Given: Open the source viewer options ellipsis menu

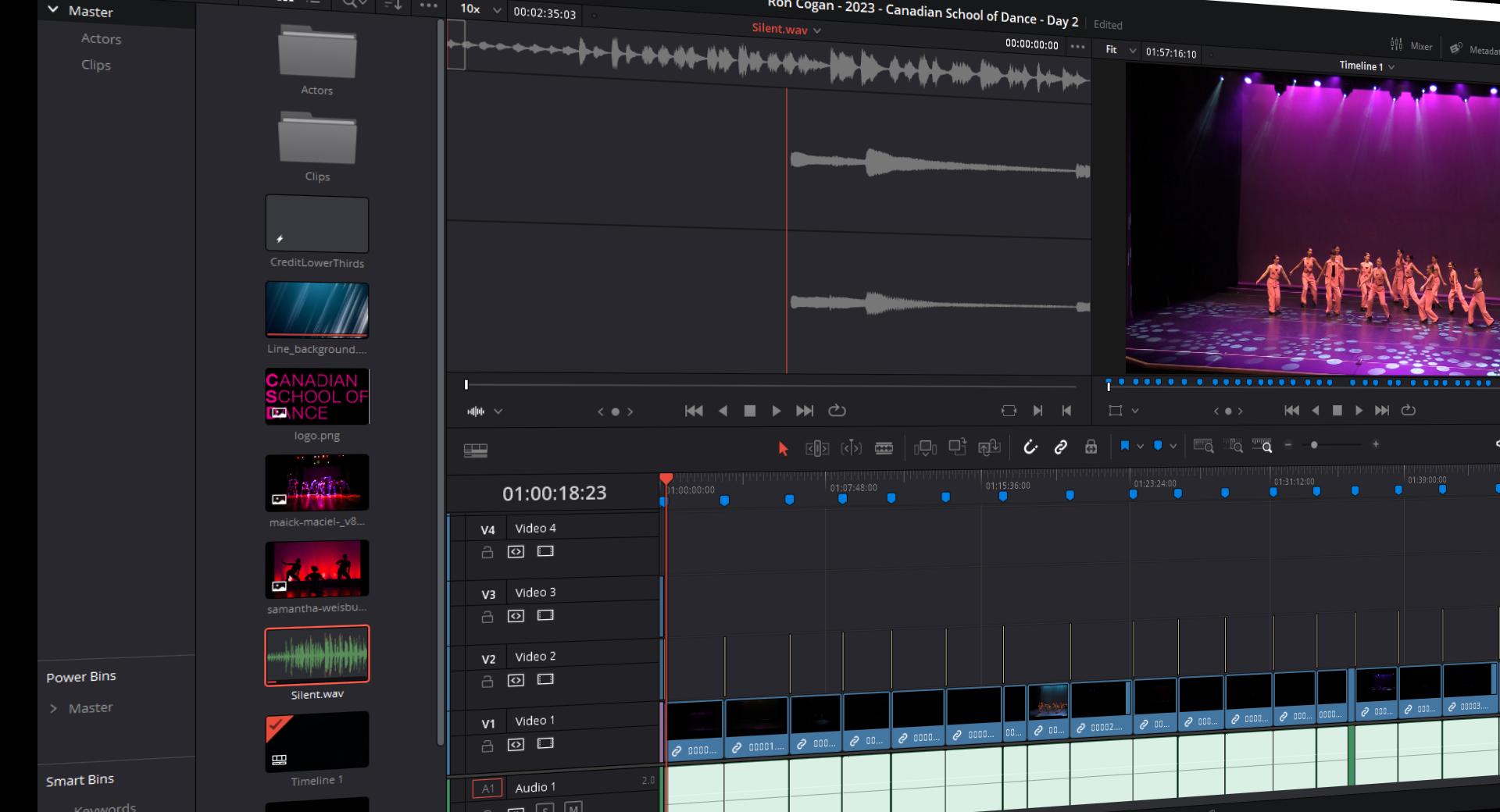Looking at the screenshot, I should (1078, 46).
